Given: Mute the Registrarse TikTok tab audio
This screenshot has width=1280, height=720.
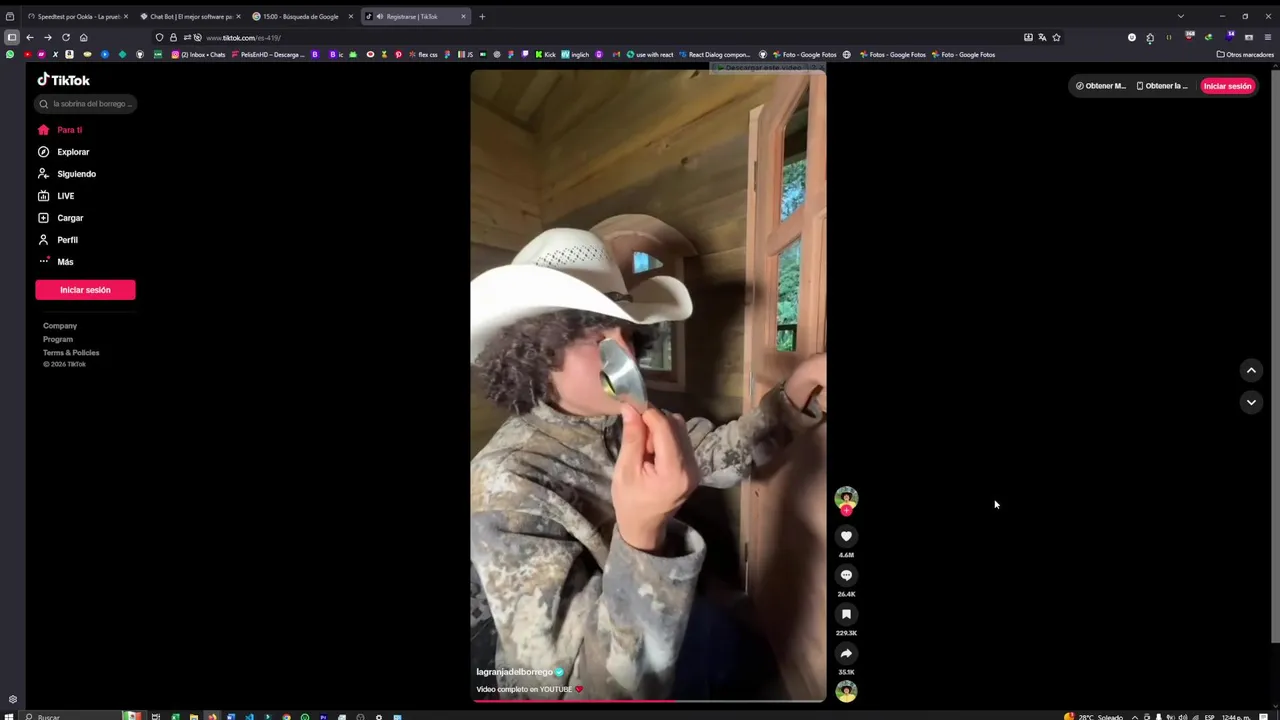Looking at the screenshot, I should 379,17.
